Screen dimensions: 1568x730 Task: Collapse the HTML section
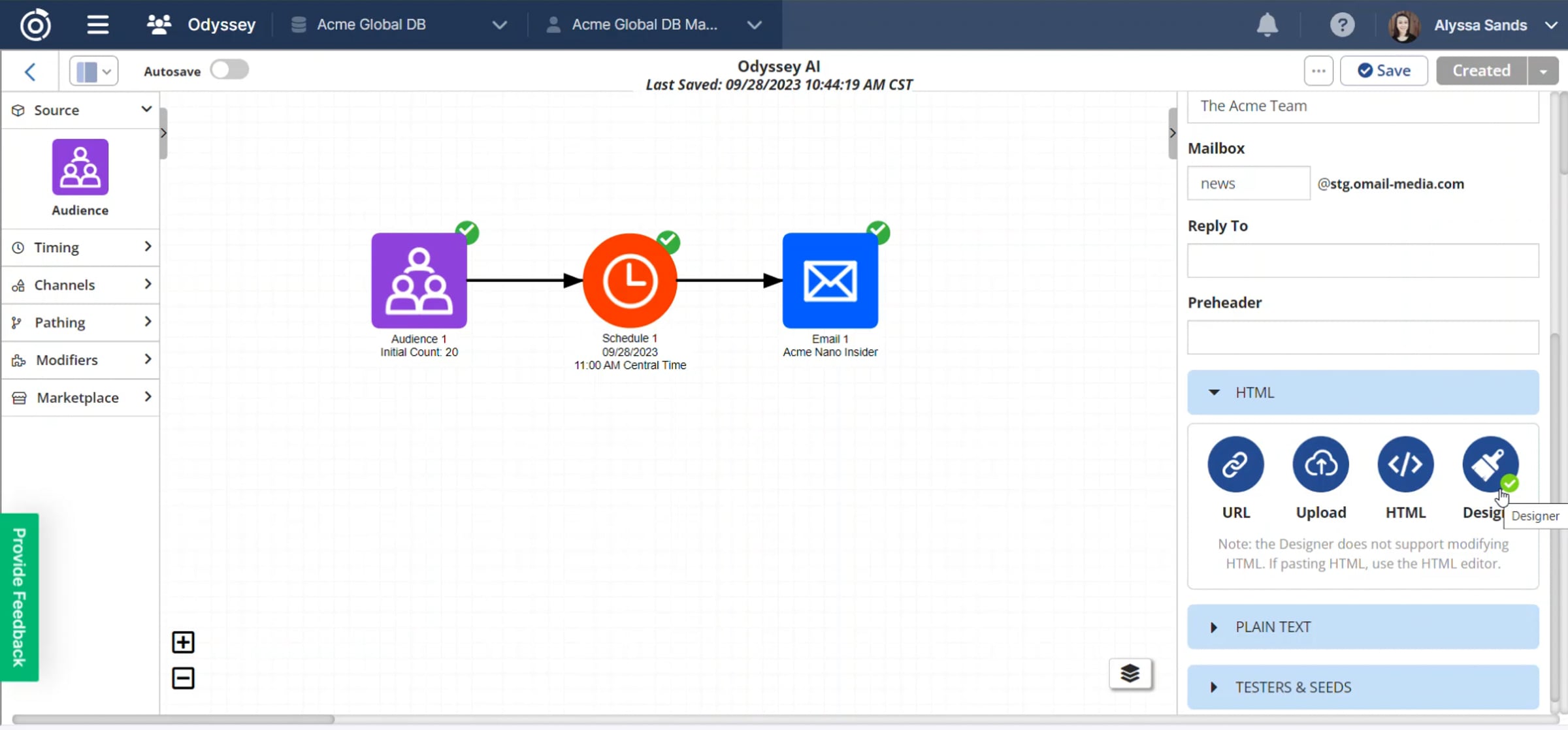1363,392
